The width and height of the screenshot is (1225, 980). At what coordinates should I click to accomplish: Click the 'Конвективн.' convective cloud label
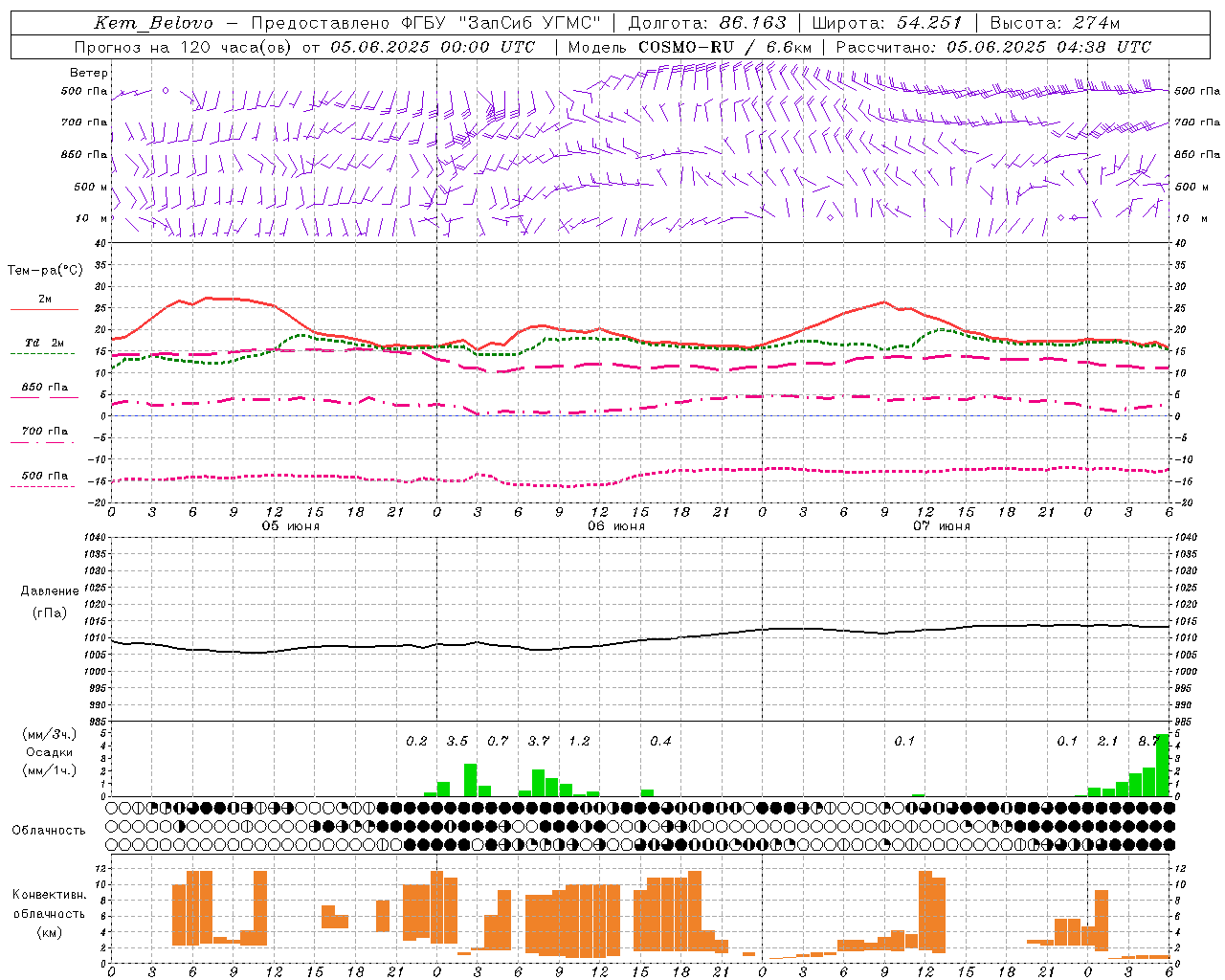click(49, 895)
